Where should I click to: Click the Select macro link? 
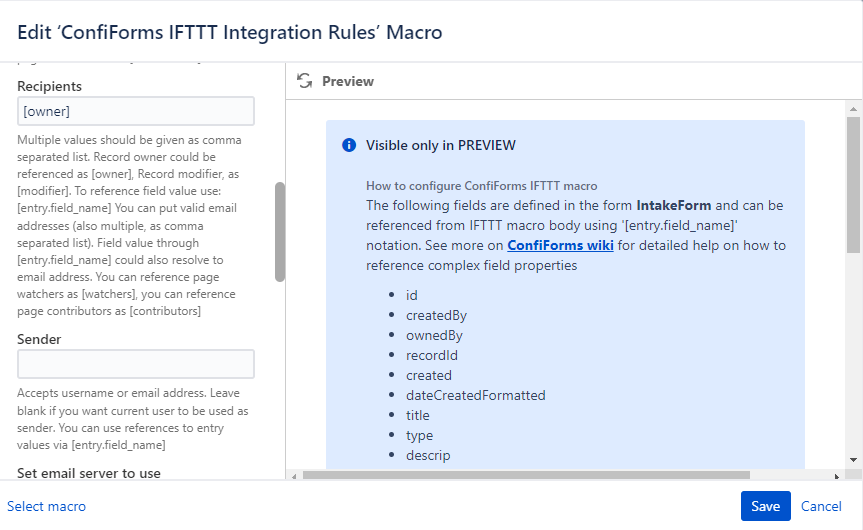coord(46,506)
